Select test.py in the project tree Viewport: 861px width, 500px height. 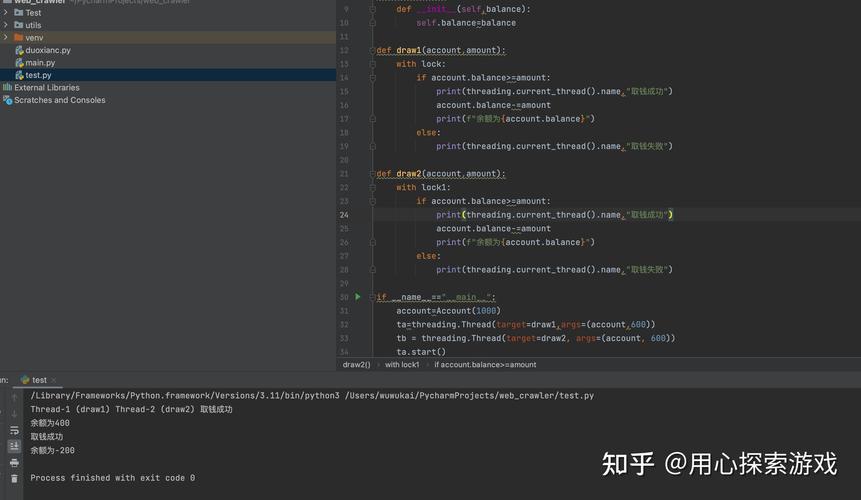38,75
